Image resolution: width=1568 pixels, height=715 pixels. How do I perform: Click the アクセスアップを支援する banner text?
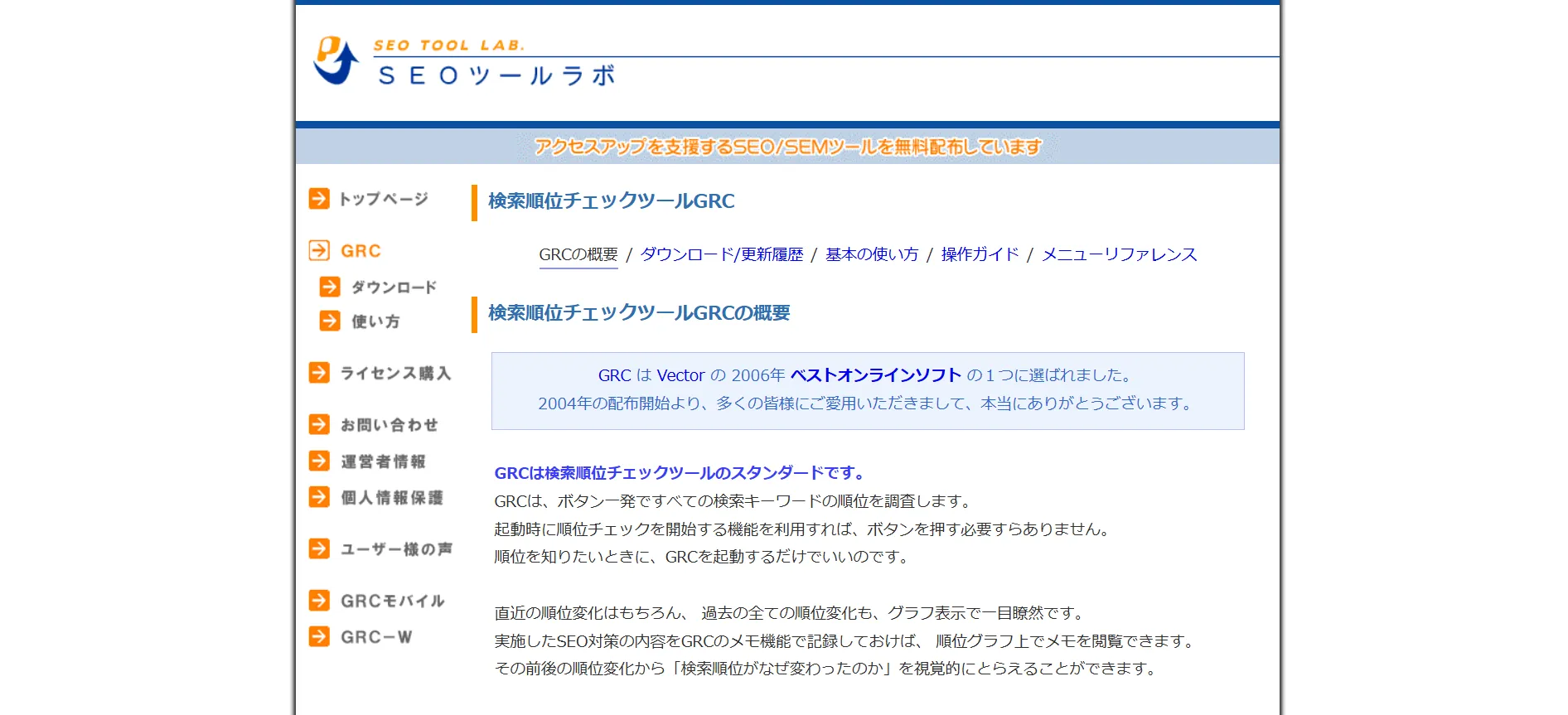[x=788, y=147]
